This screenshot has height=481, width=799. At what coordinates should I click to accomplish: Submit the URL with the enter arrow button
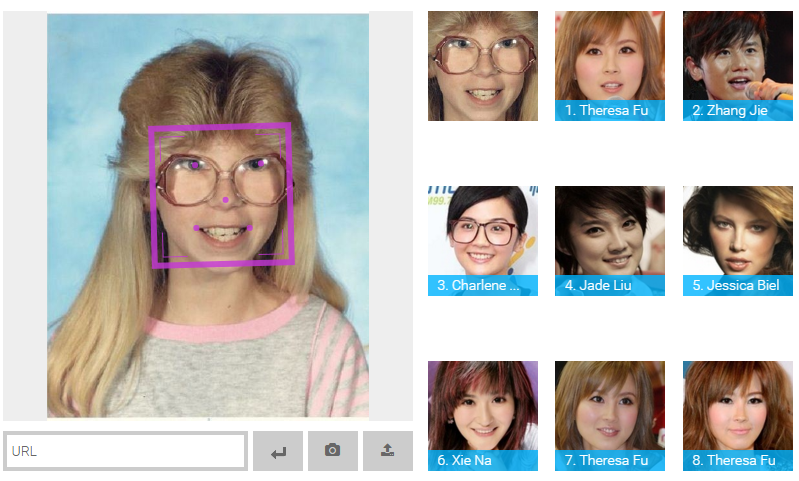278,451
